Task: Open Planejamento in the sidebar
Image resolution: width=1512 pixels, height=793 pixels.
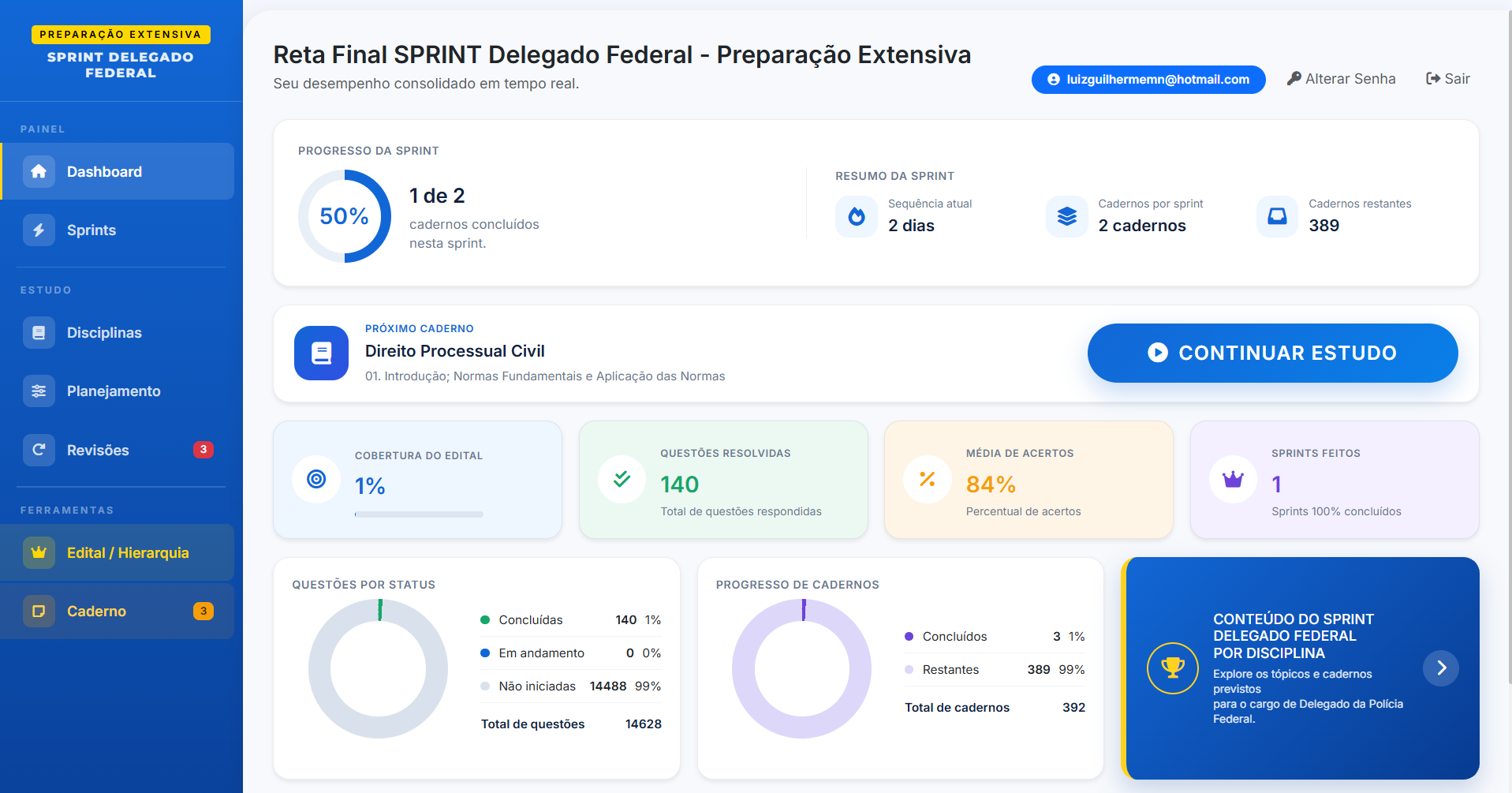Action: pos(118,391)
